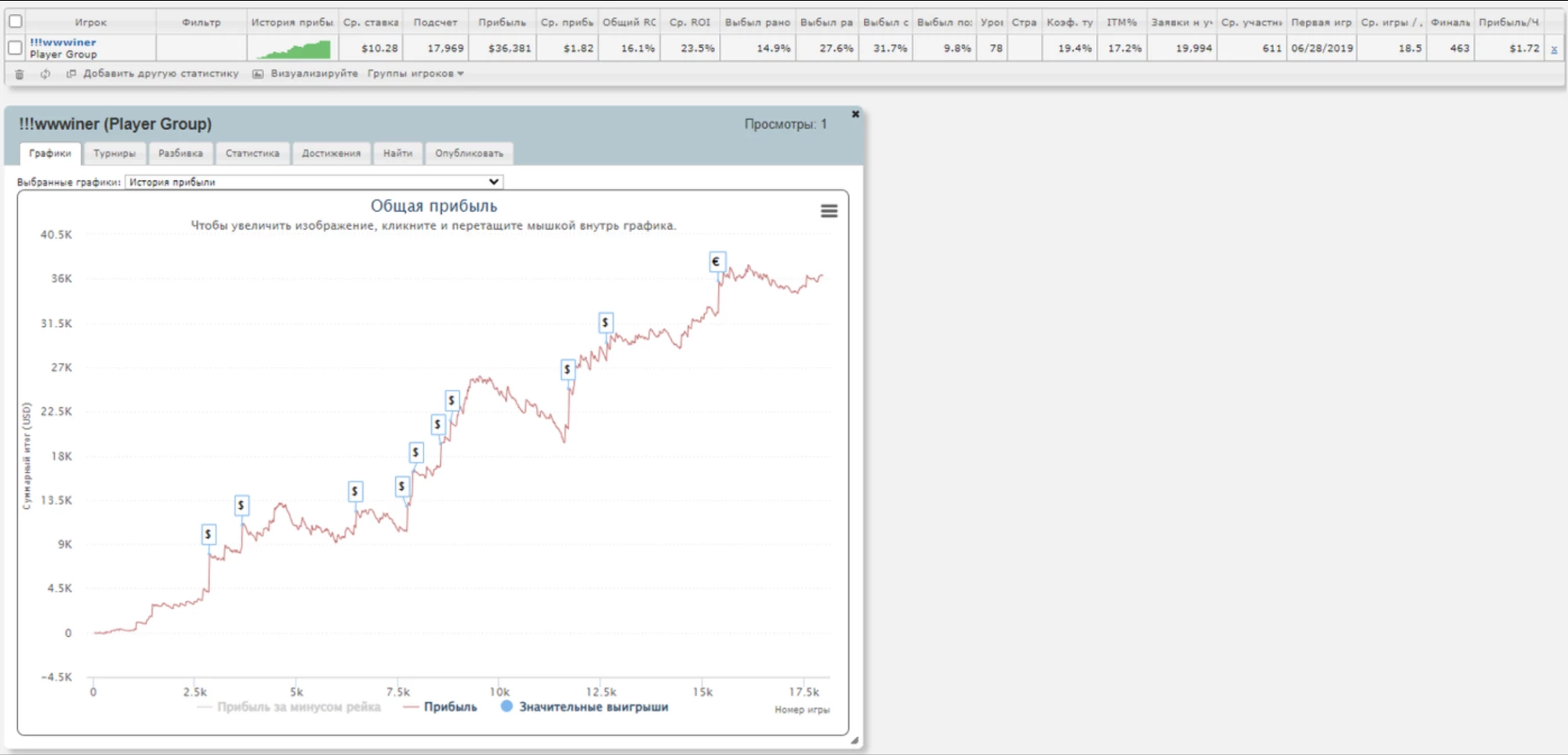Click the resize grip at the panel corner
This screenshot has width=1568, height=755.
click(x=854, y=739)
